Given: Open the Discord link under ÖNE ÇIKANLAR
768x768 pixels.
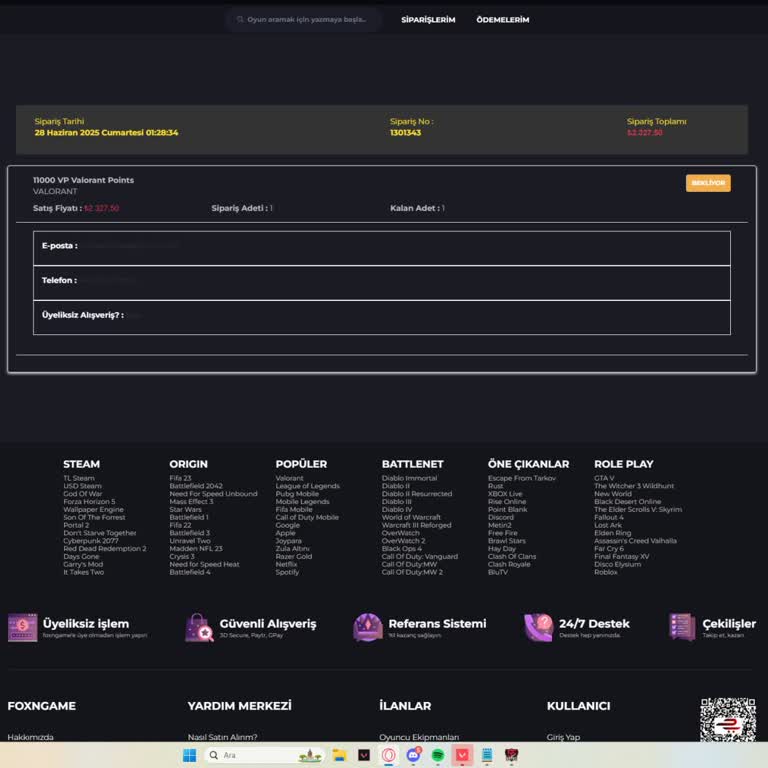Looking at the screenshot, I should click(501, 517).
